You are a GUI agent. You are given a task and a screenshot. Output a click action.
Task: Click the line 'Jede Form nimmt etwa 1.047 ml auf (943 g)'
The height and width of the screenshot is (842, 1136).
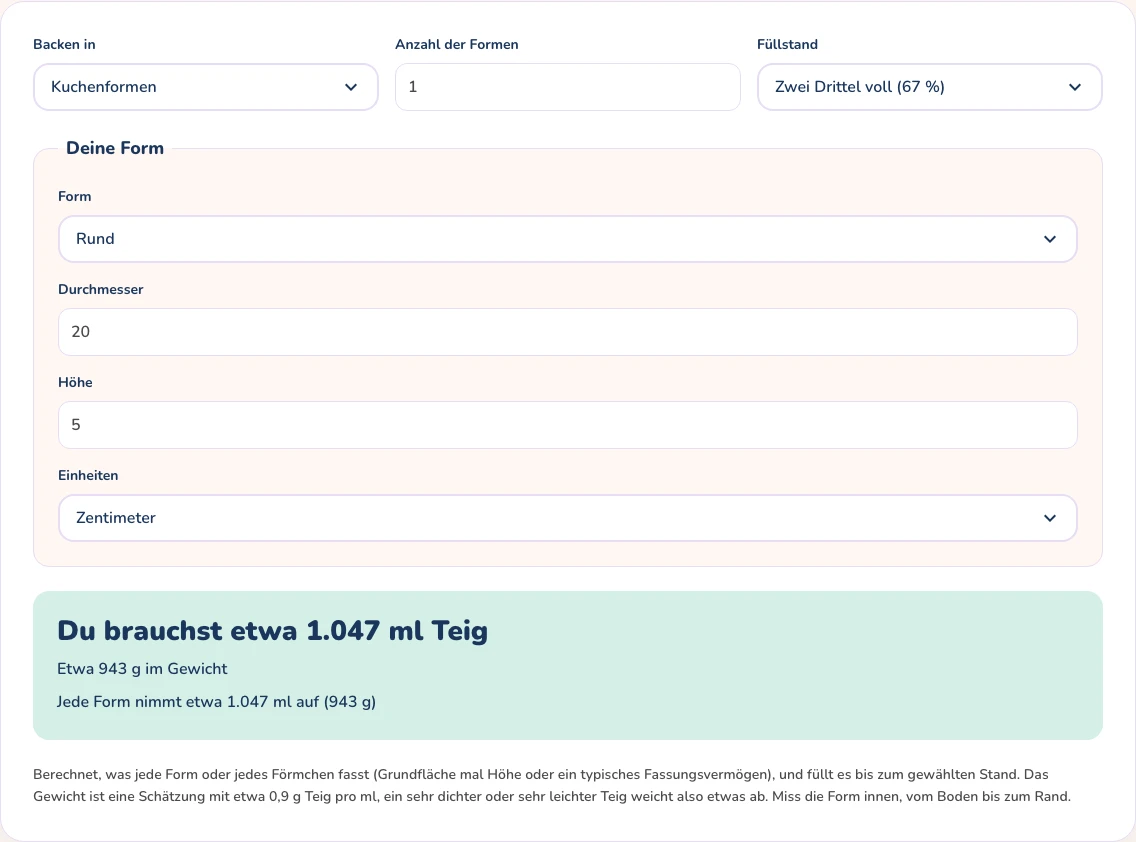tap(217, 701)
